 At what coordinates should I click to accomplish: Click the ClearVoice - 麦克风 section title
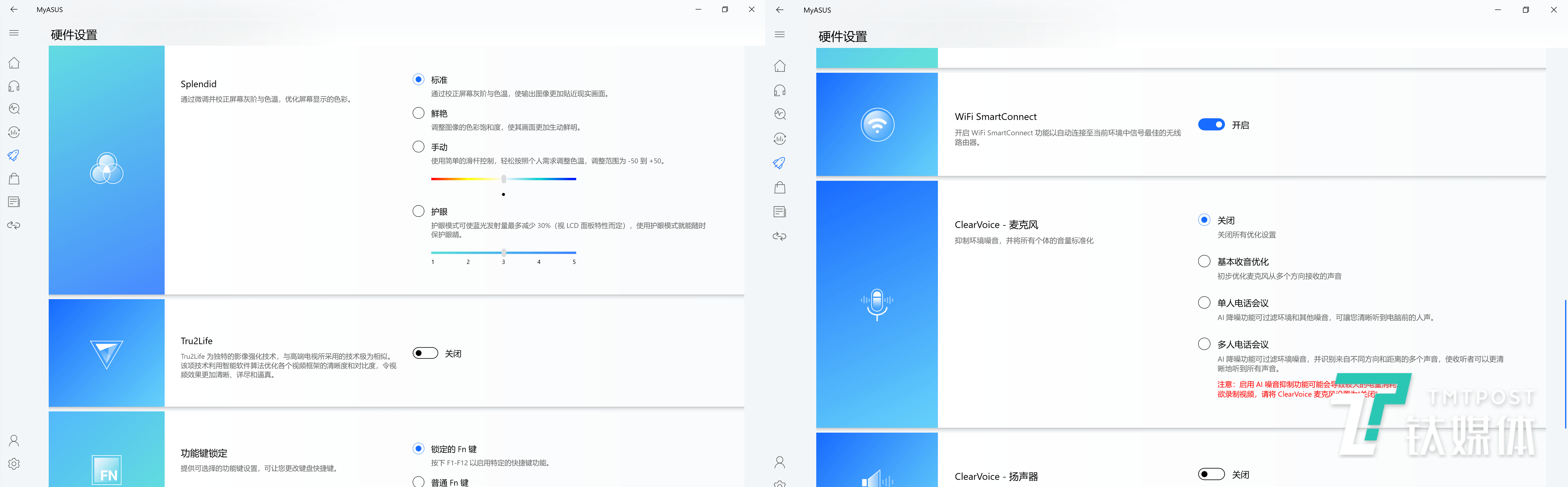[x=996, y=225]
